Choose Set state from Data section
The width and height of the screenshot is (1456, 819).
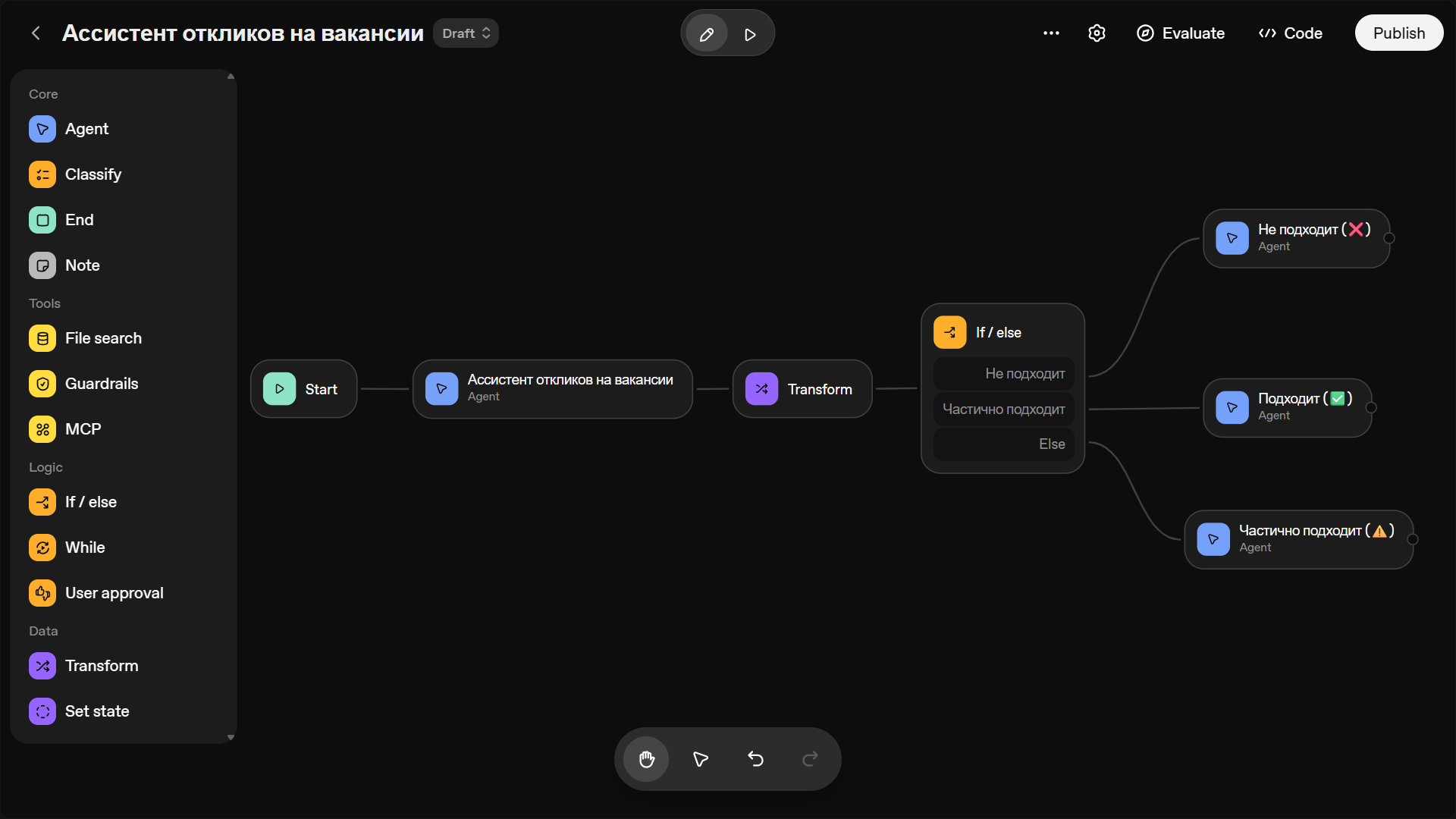point(96,711)
